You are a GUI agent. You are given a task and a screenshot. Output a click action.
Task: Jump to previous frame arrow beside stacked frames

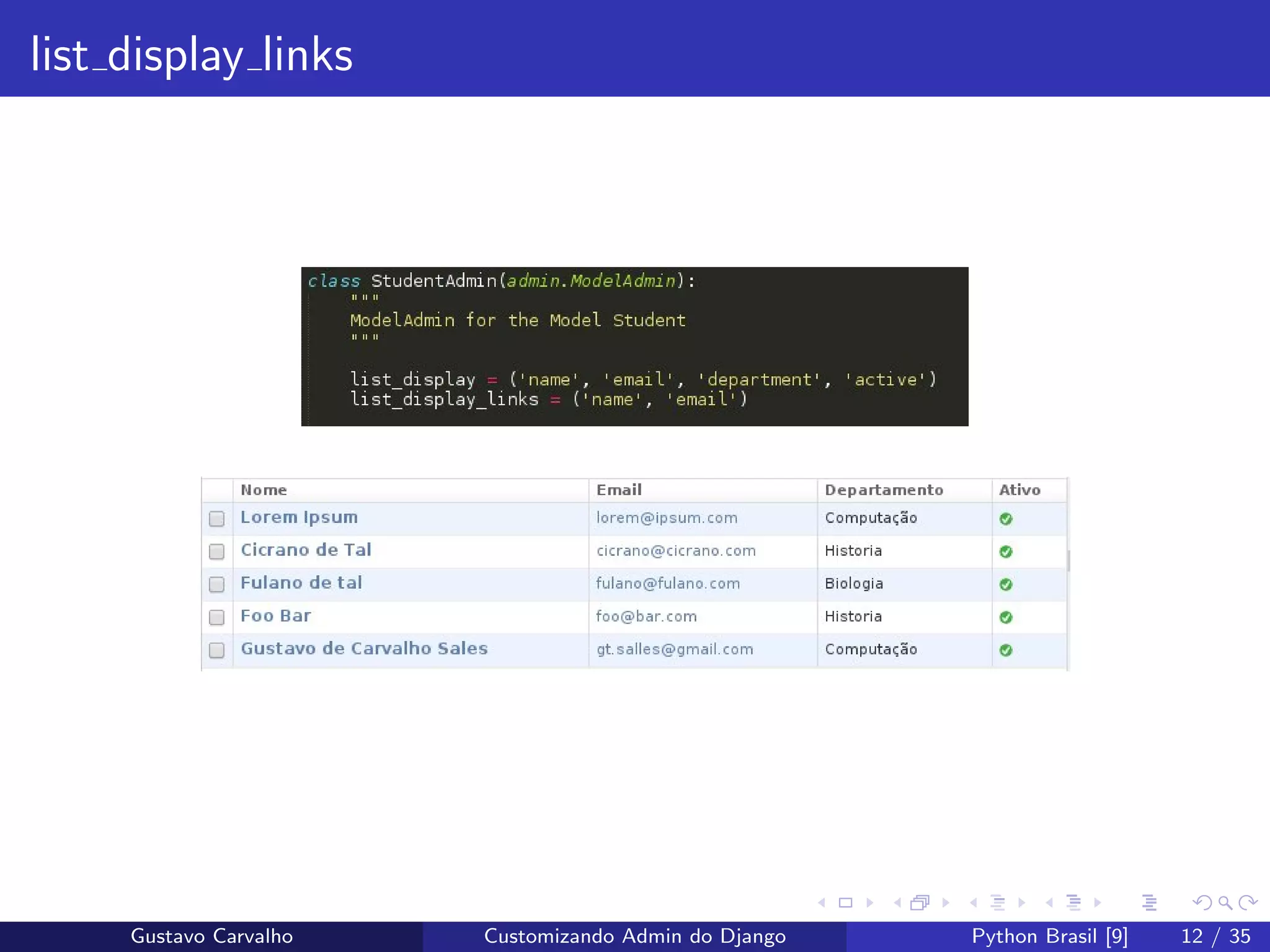click(897, 903)
